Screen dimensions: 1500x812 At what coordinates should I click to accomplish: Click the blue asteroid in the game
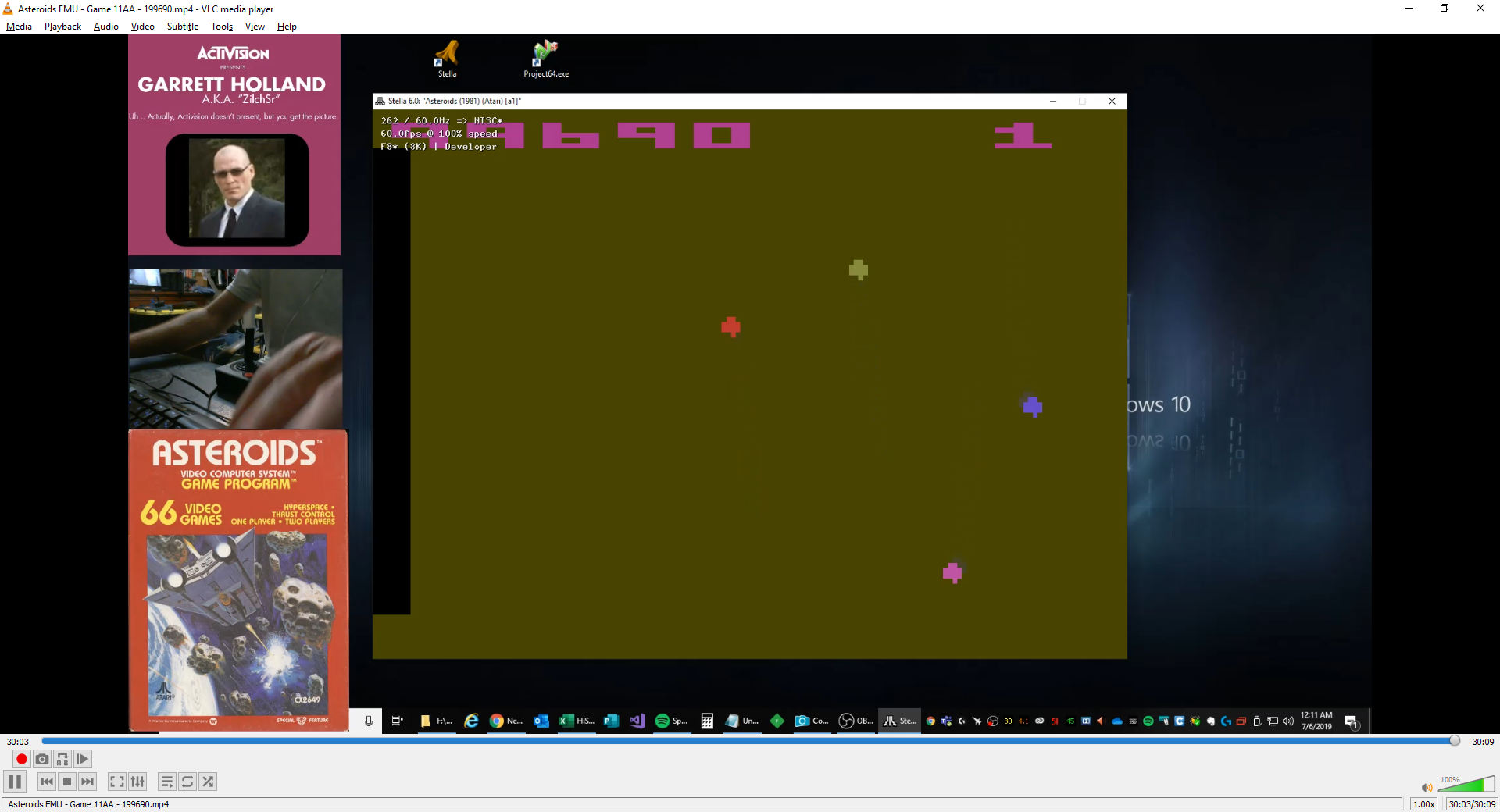click(x=1032, y=406)
